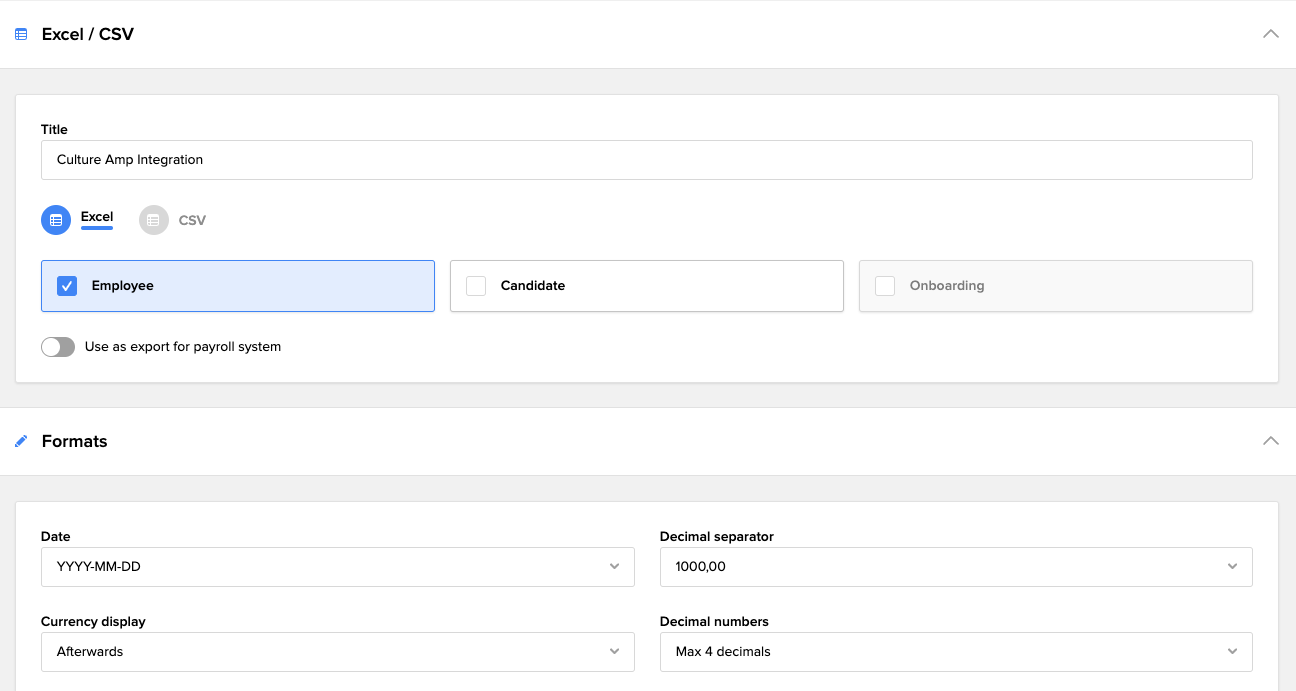The width and height of the screenshot is (1296, 691).
Task: Click the Excel / CSV section heading text
Action: tap(88, 34)
